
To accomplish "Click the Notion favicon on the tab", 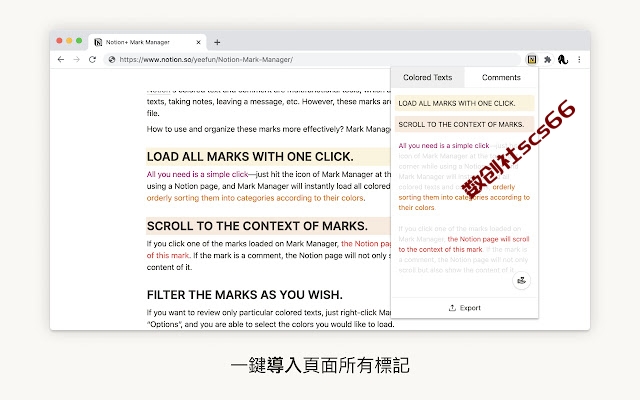I will [x=98, y=42].
